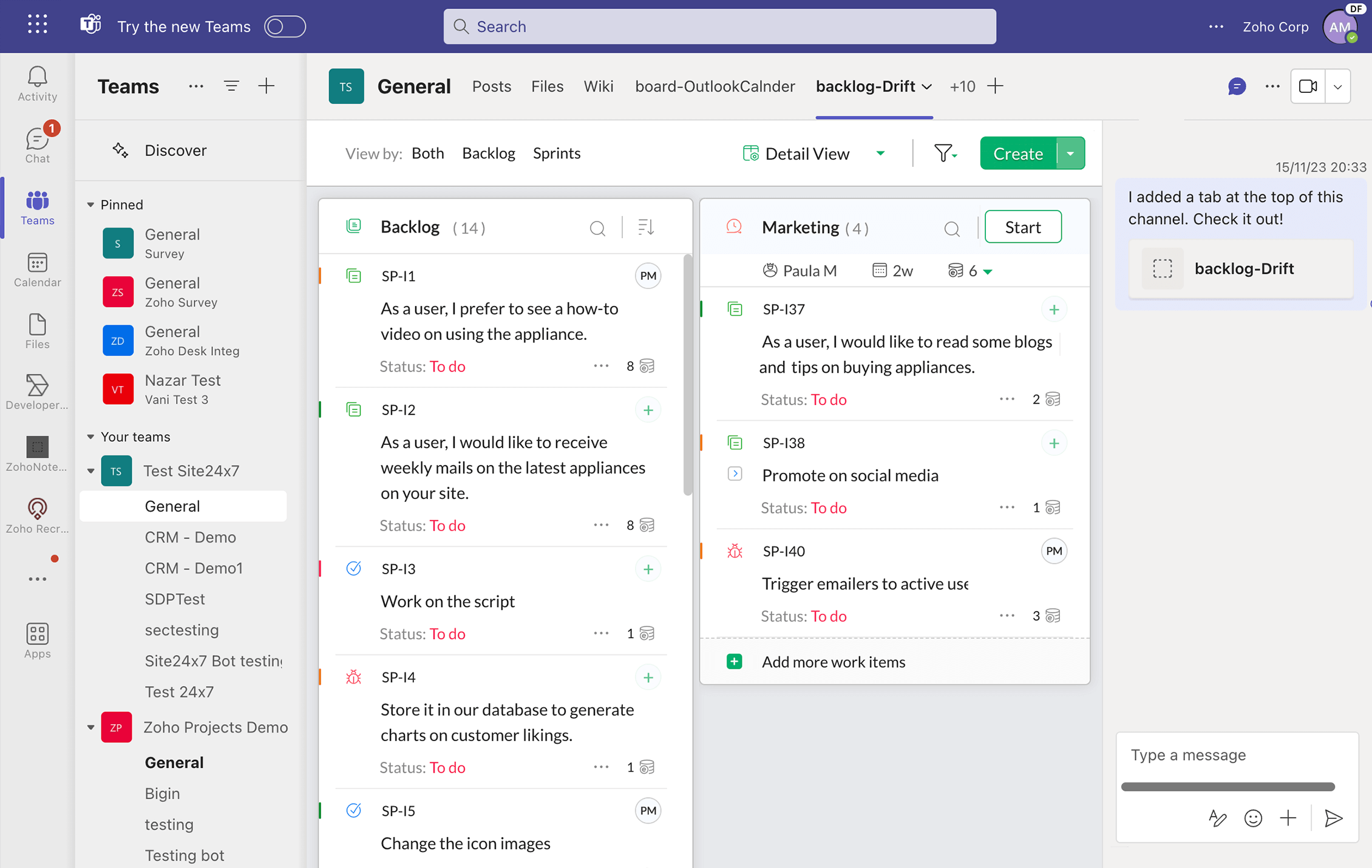Open the Detail View dropdown
Screen dimensions: 1372x868
pos(880,154)
